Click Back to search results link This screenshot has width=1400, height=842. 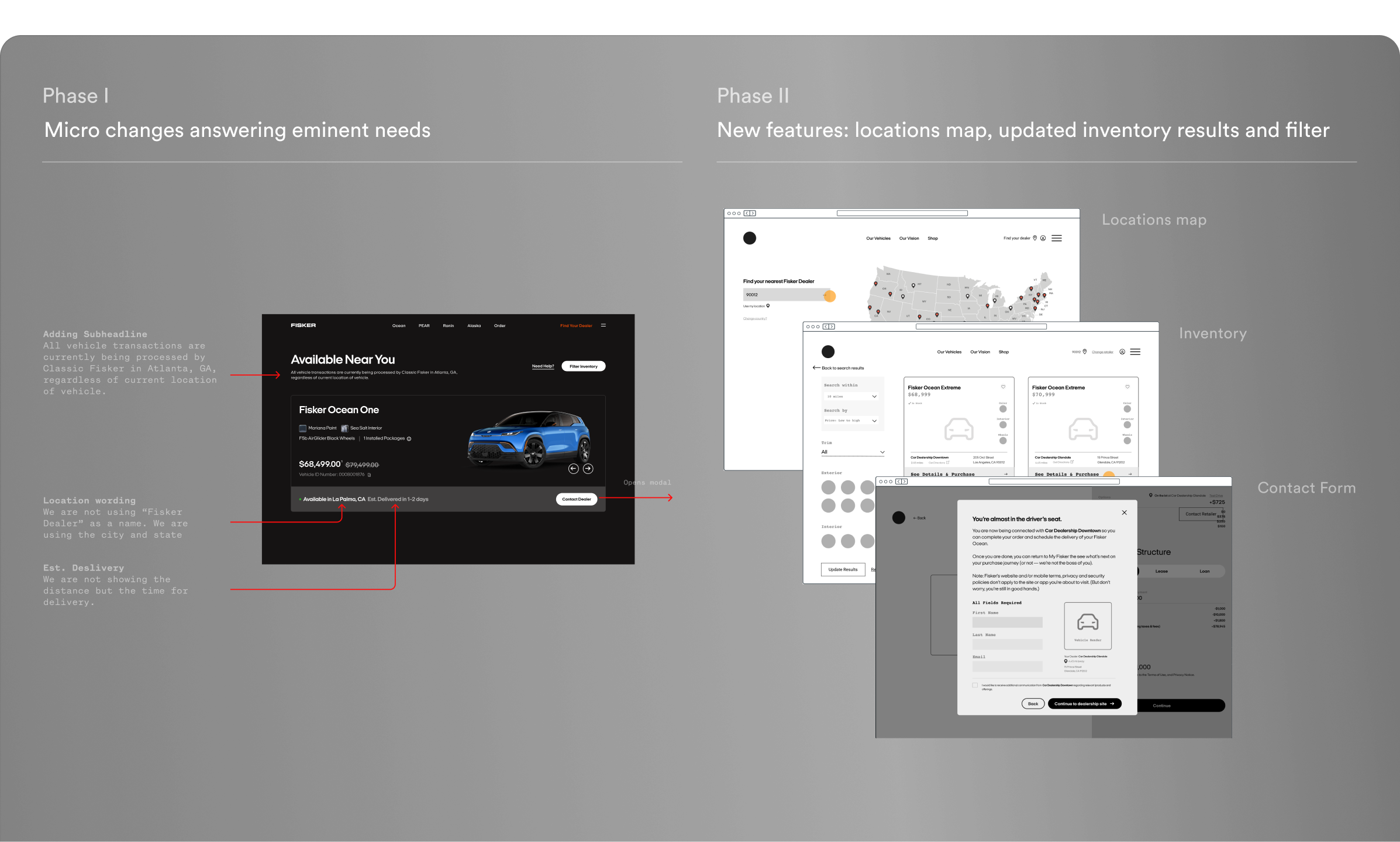tap(838, 368)
